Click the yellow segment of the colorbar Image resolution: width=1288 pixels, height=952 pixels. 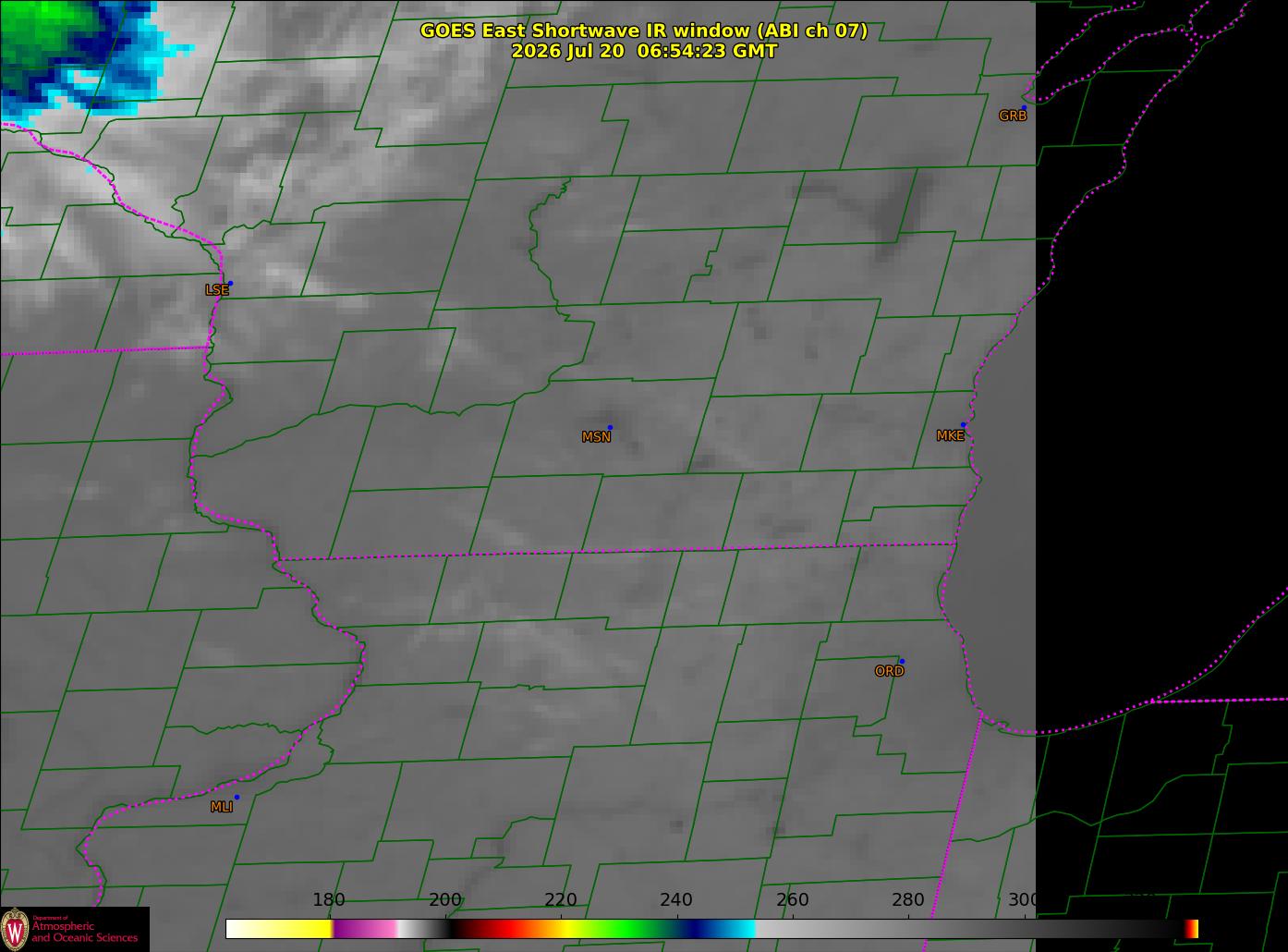tap(296, 929)
